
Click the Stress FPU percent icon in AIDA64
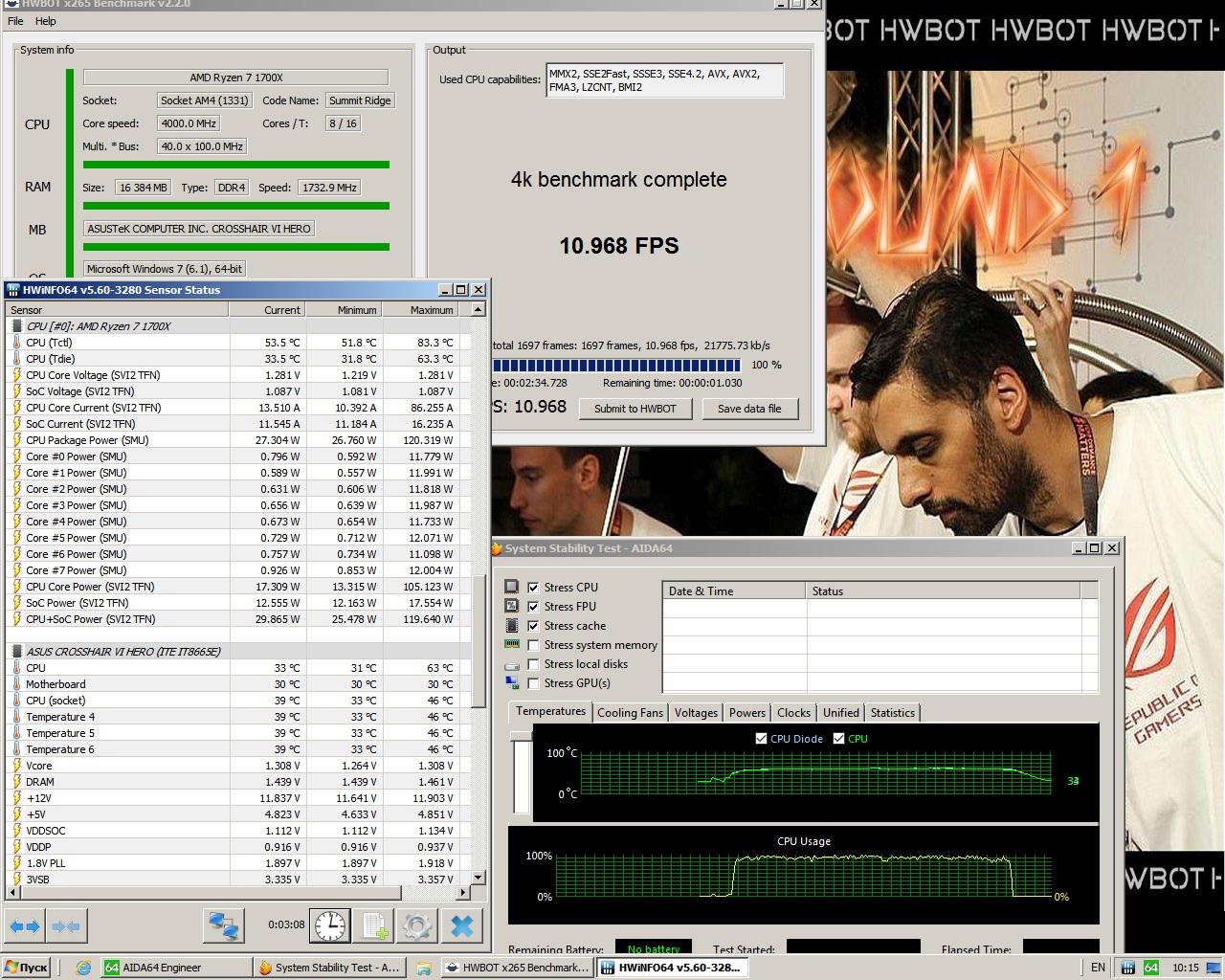[x=512, y=606]
